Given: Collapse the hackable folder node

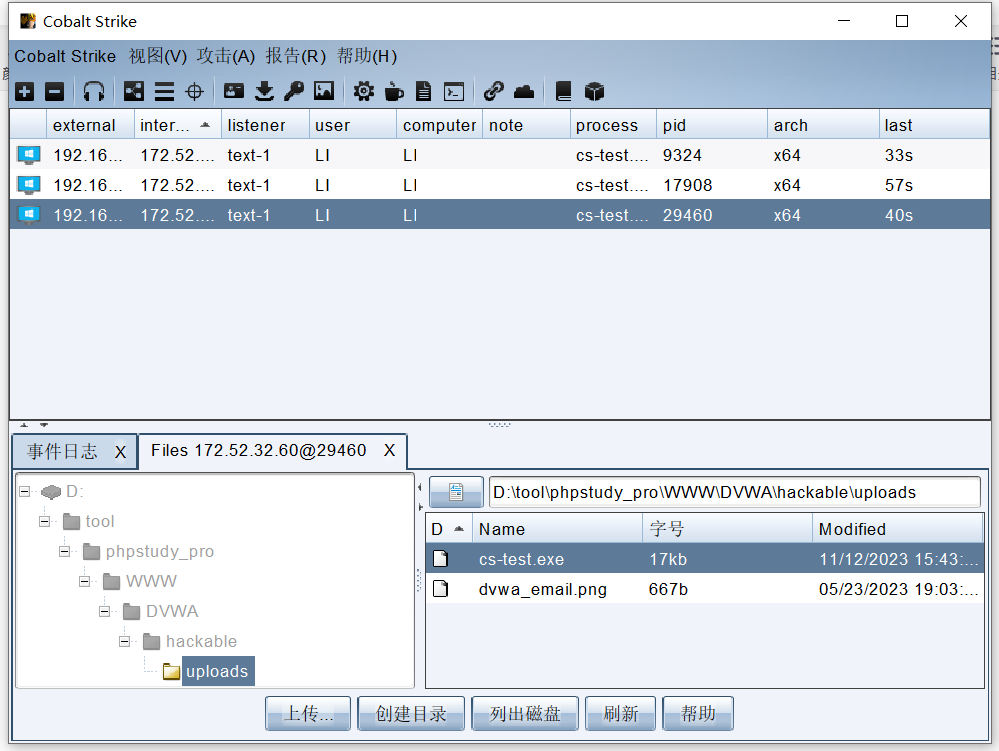Looking at the screenshot, I should click(x=124, y=641).
